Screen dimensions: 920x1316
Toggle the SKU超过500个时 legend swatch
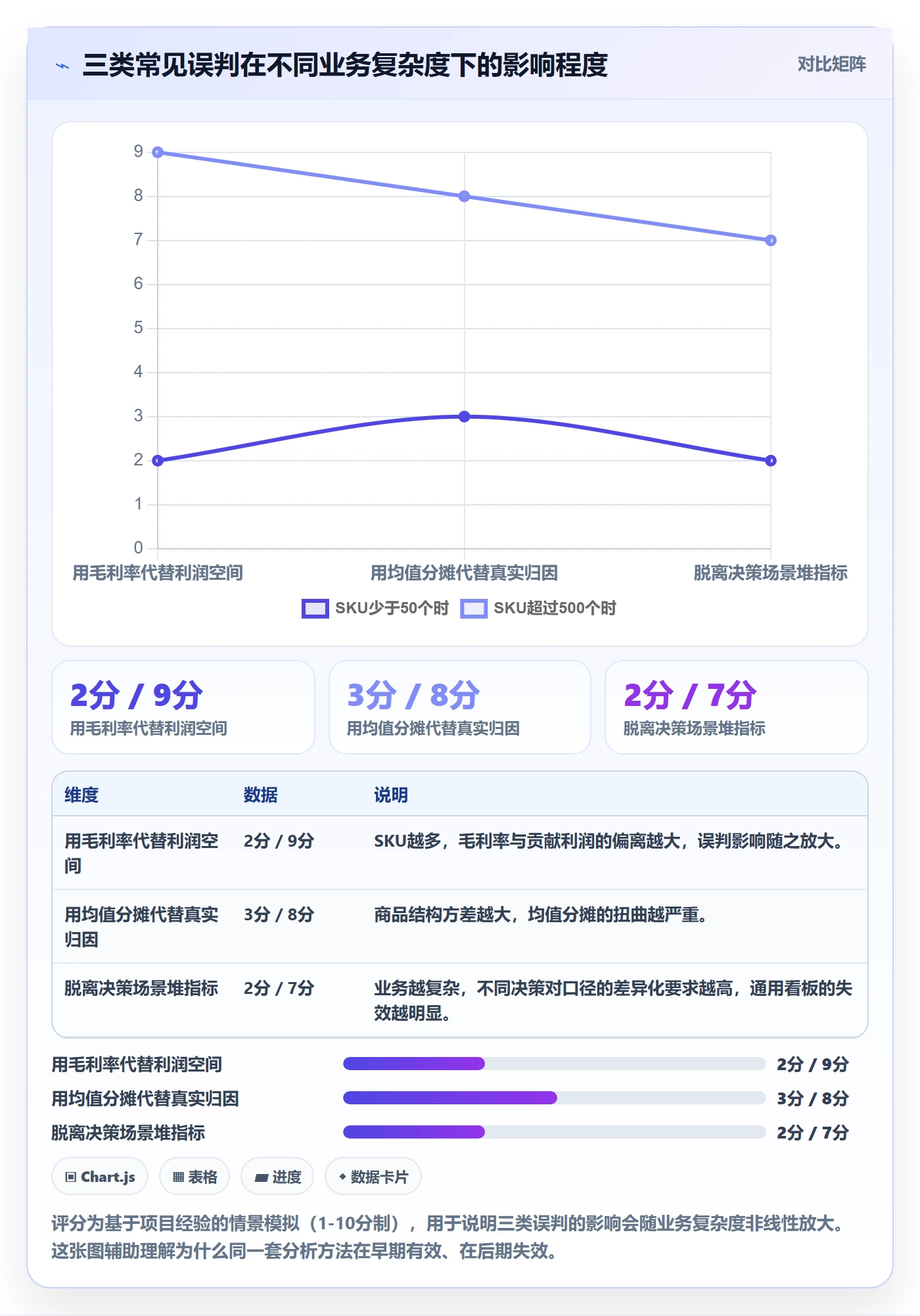(474, 608)
